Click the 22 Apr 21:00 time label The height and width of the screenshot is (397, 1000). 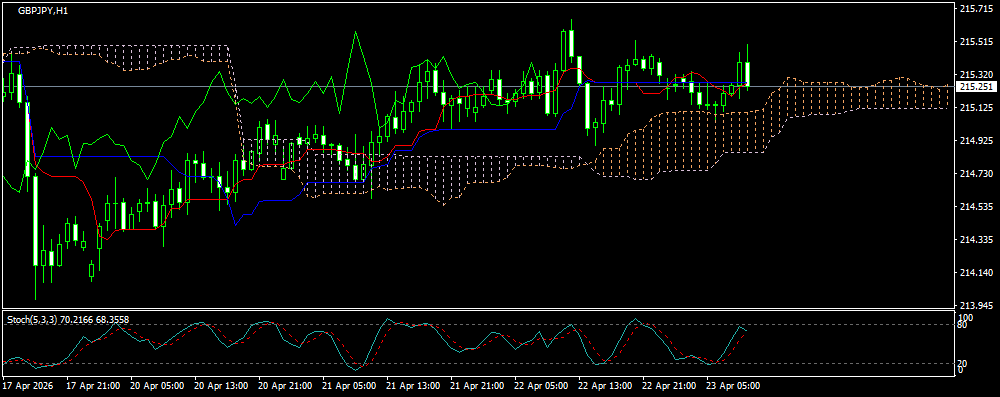[x=670, y=386]
